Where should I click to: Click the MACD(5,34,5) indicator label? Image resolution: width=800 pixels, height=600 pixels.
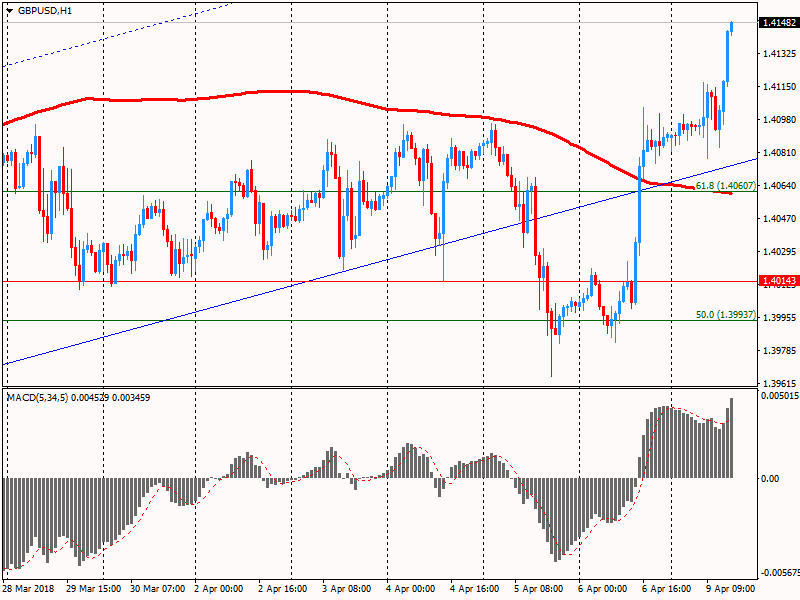point(79,397)
